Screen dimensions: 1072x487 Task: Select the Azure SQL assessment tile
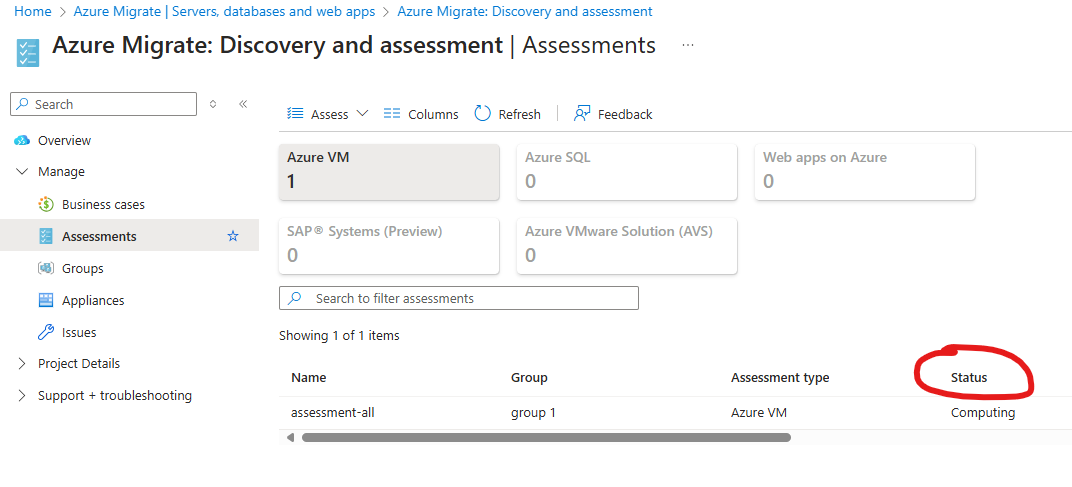[x=626, y=171]
